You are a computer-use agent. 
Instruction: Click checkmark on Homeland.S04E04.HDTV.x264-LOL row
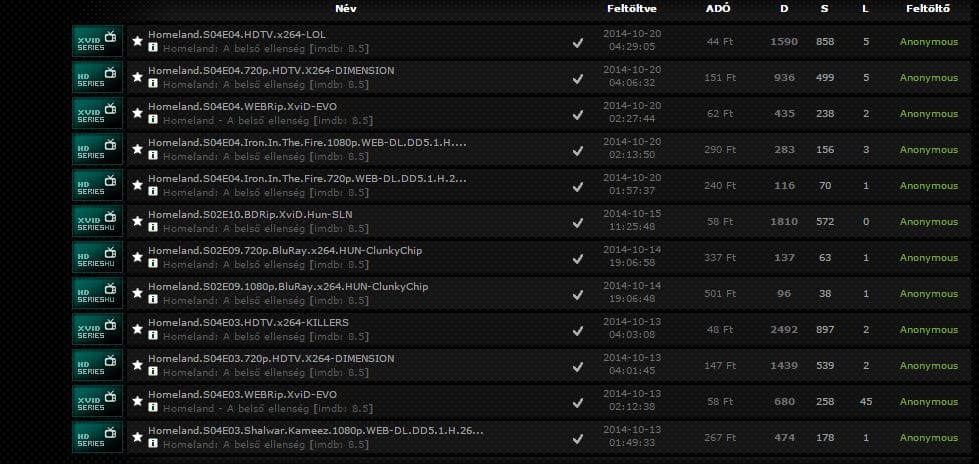578,42
